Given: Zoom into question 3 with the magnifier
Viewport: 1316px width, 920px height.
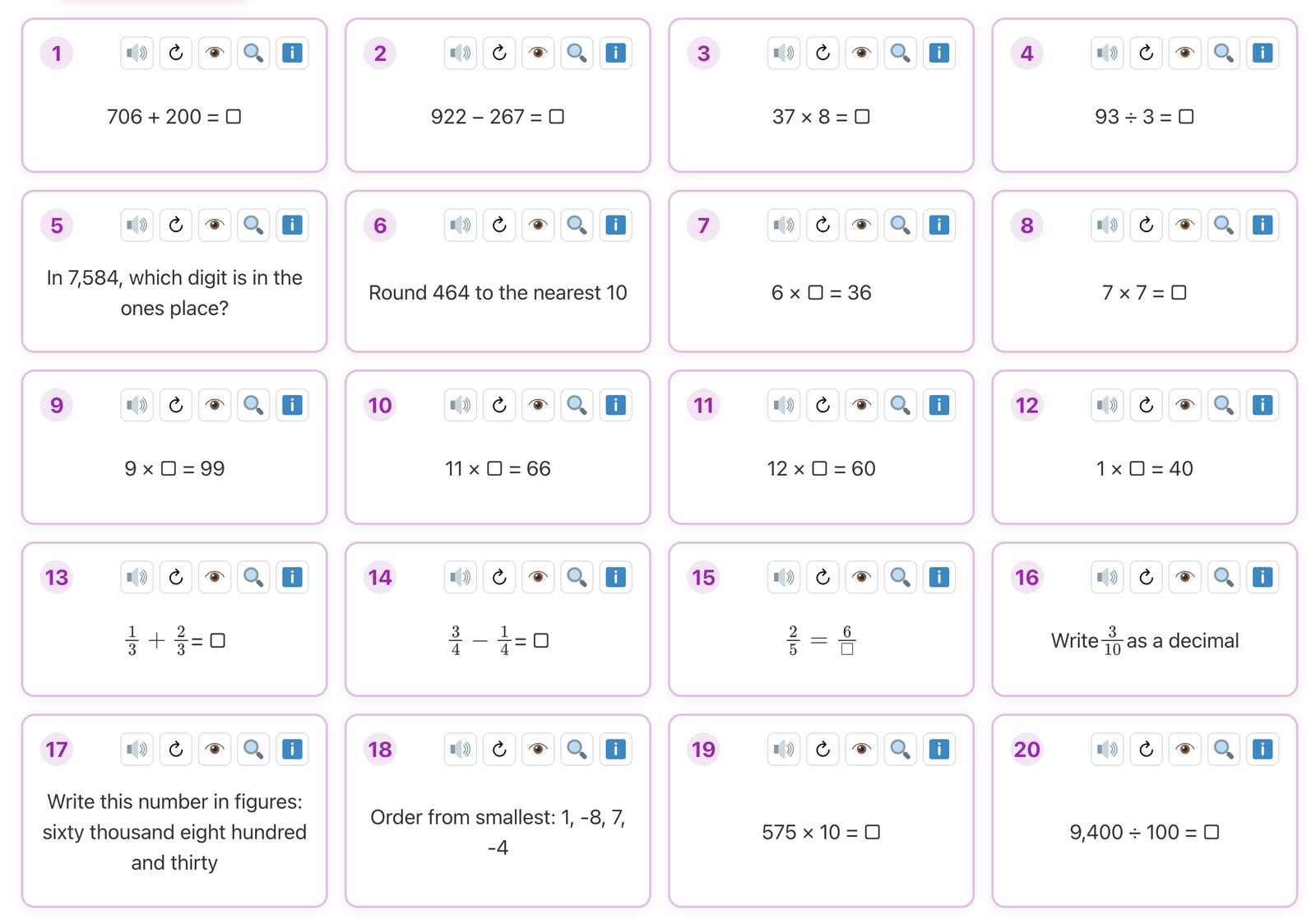Looking at the screenshot, I should pos(900,53).
